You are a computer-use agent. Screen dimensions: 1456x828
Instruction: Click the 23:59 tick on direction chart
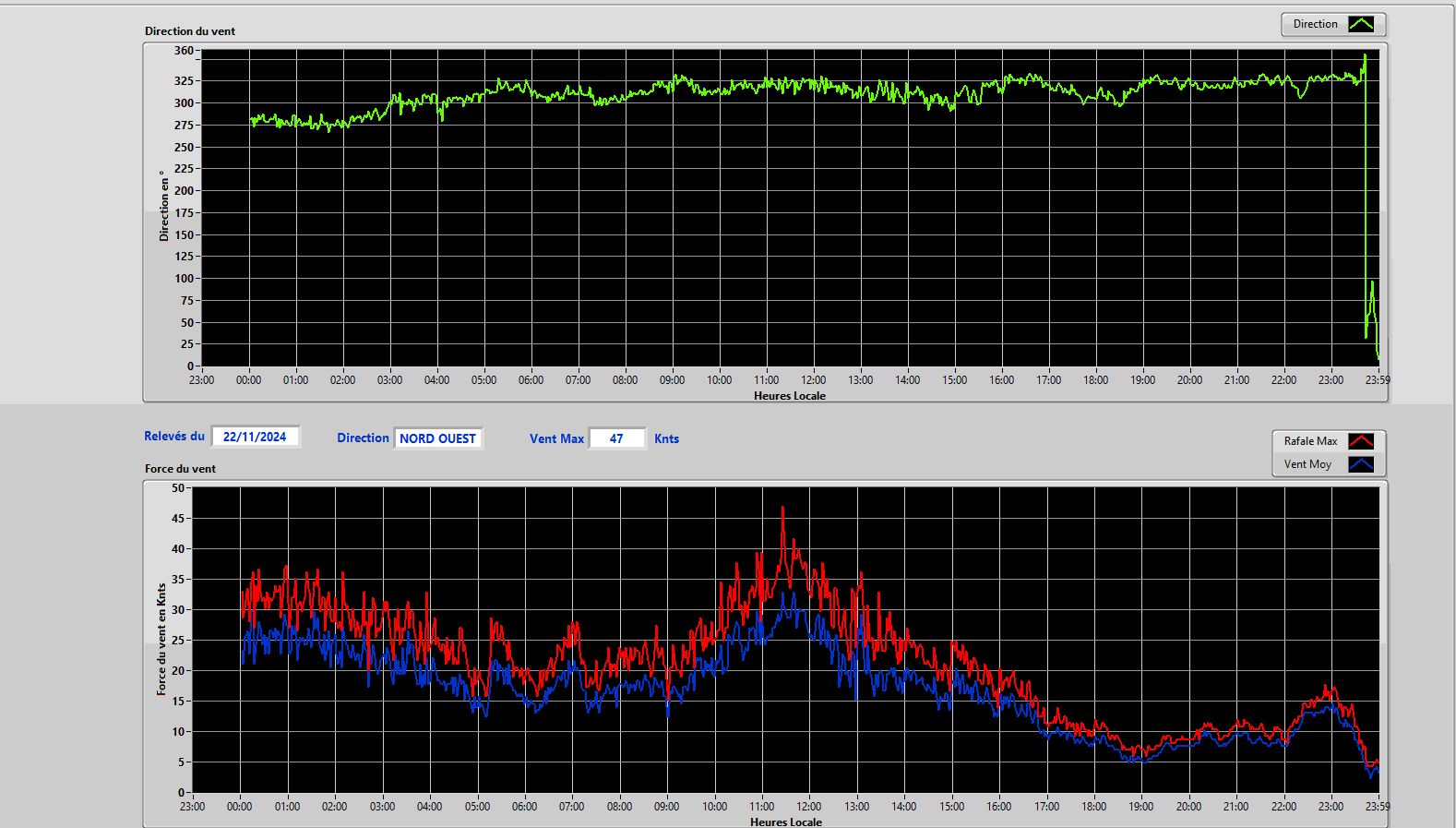(1378, 379)
